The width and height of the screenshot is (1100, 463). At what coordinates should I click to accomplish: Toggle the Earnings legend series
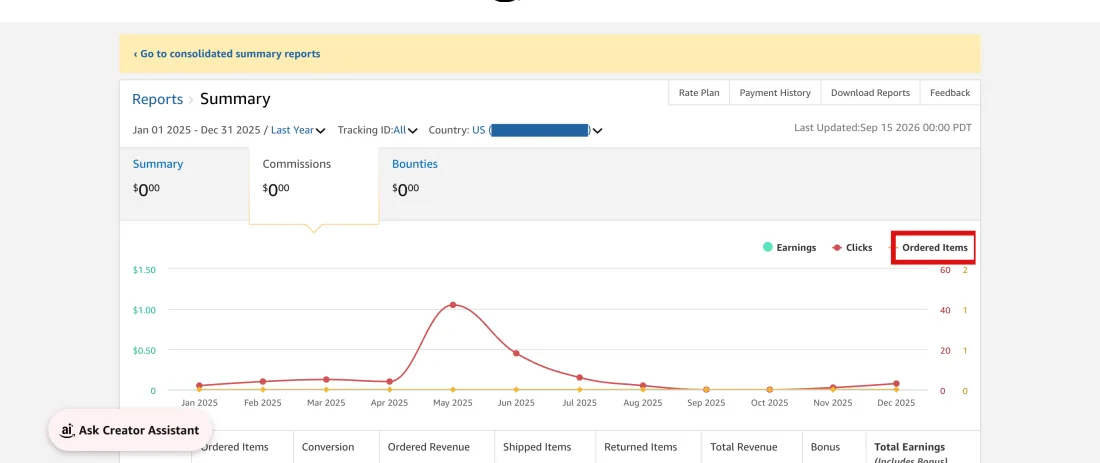(x=789, y=248)
